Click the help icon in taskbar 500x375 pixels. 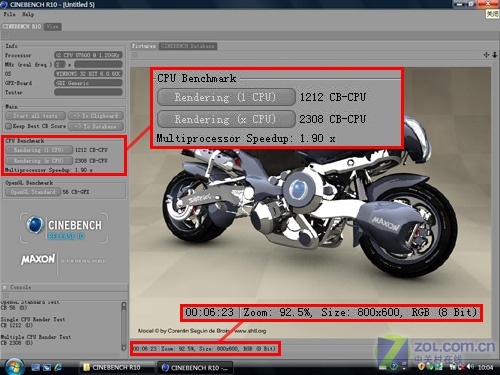pyautogui.click(x=394, y=367)
